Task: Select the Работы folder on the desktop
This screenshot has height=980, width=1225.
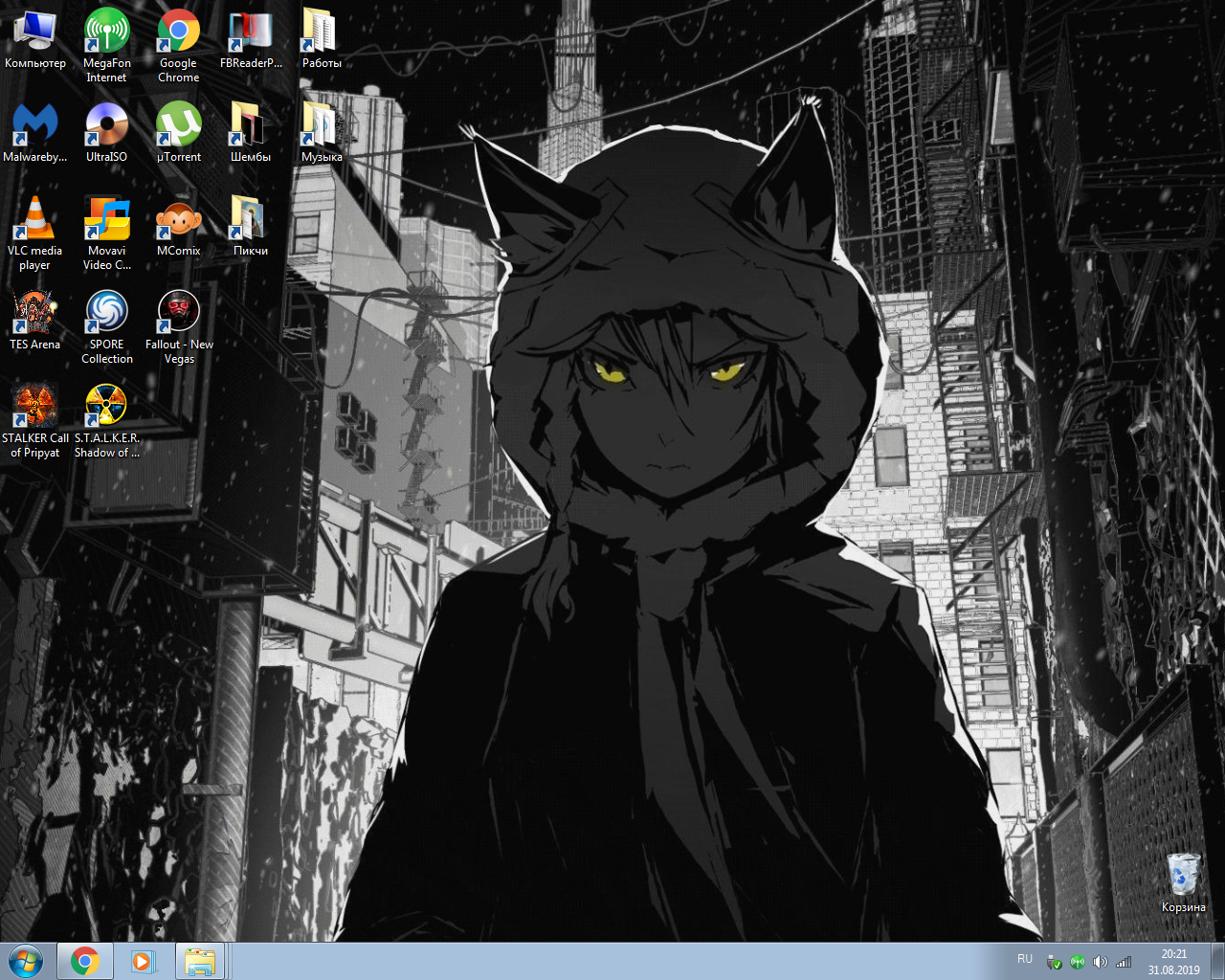Action: (x=322, y=40)
